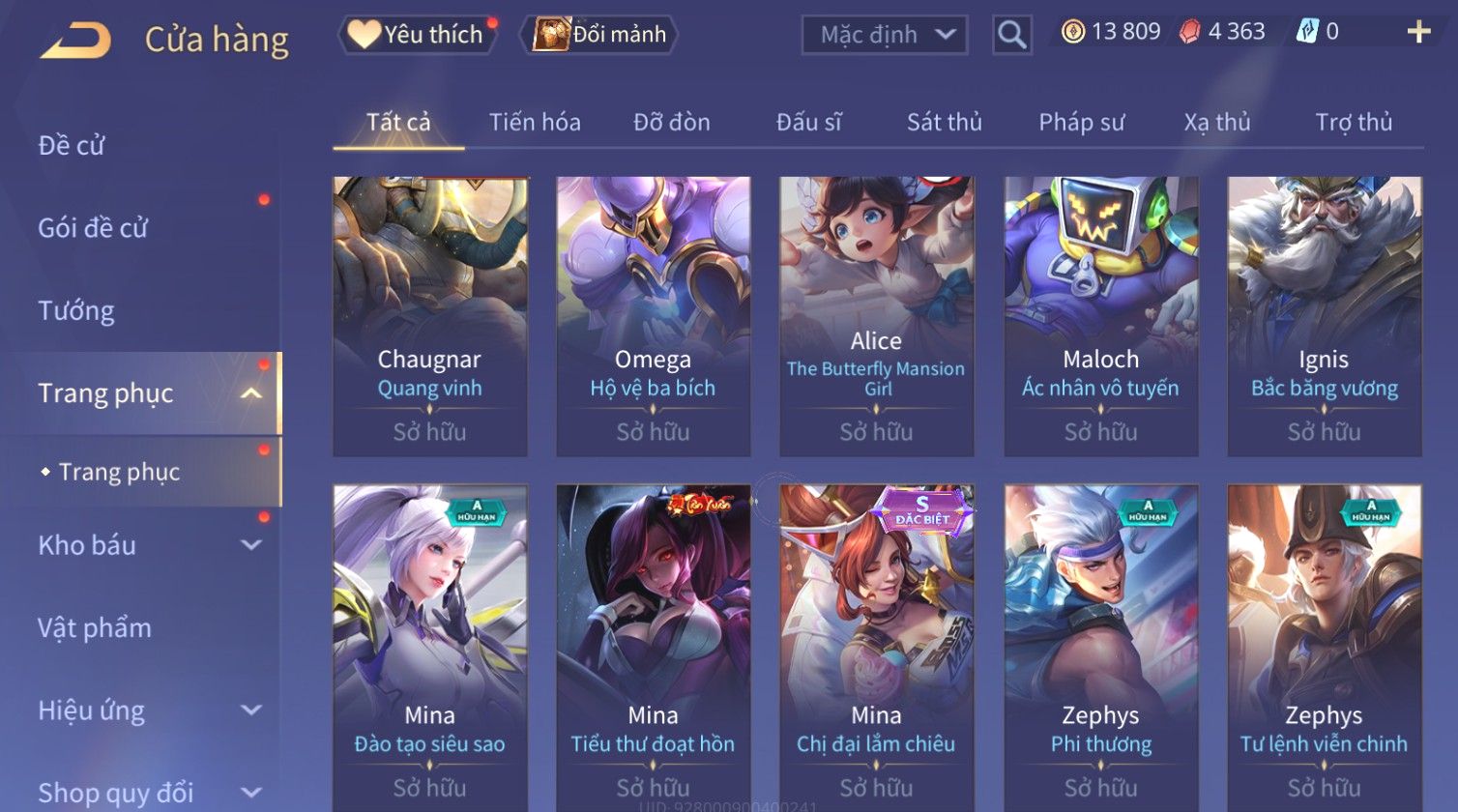The image size is (1458, 812).
Task: Click the red gem currency icon
Action: tap(1189, 32)
